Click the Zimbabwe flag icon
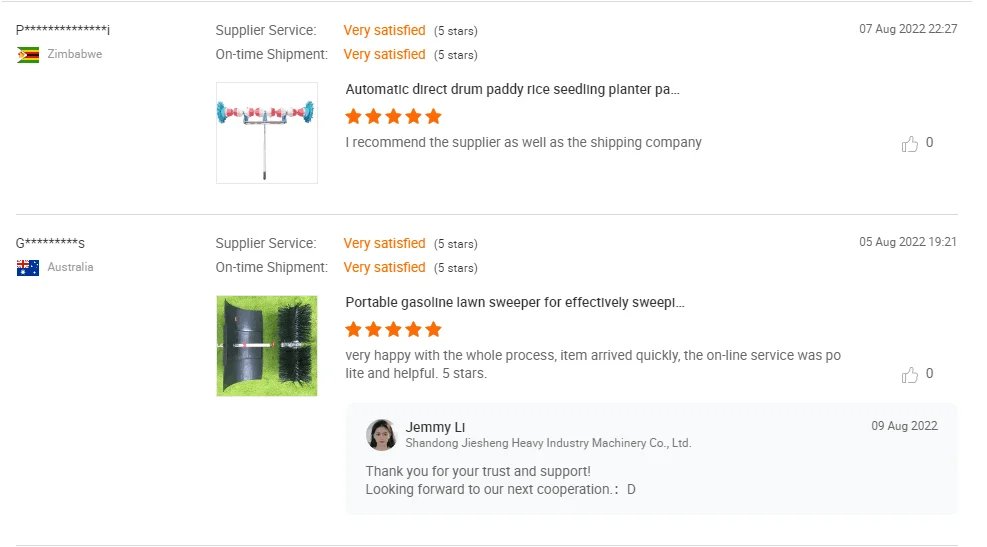 coord(28,55)
